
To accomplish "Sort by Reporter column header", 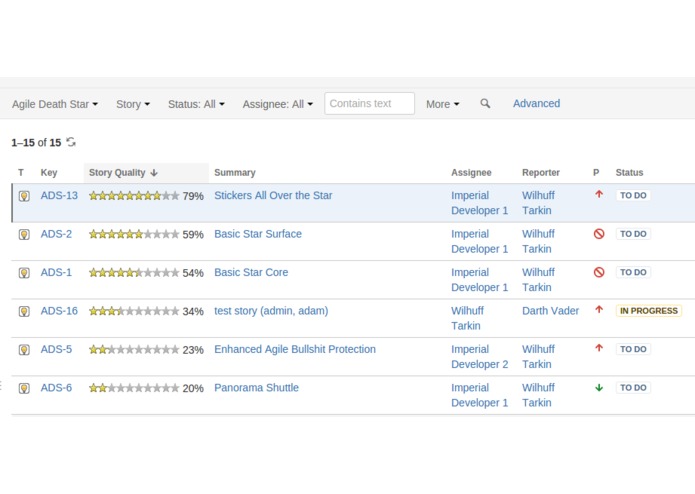I will [x=541, y=173].
